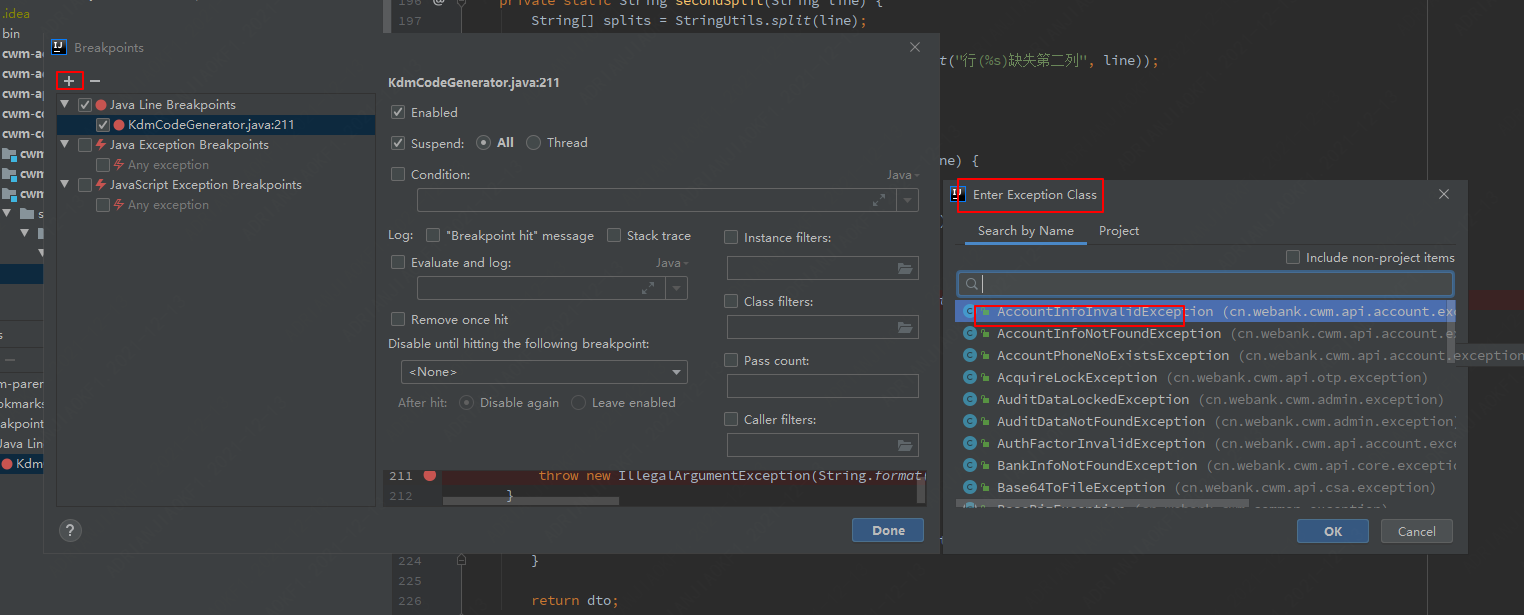Click class icon of AcquireLockException
This screenshot has width=1524, height=615.
pyautogui.click(x=970, y=377)
